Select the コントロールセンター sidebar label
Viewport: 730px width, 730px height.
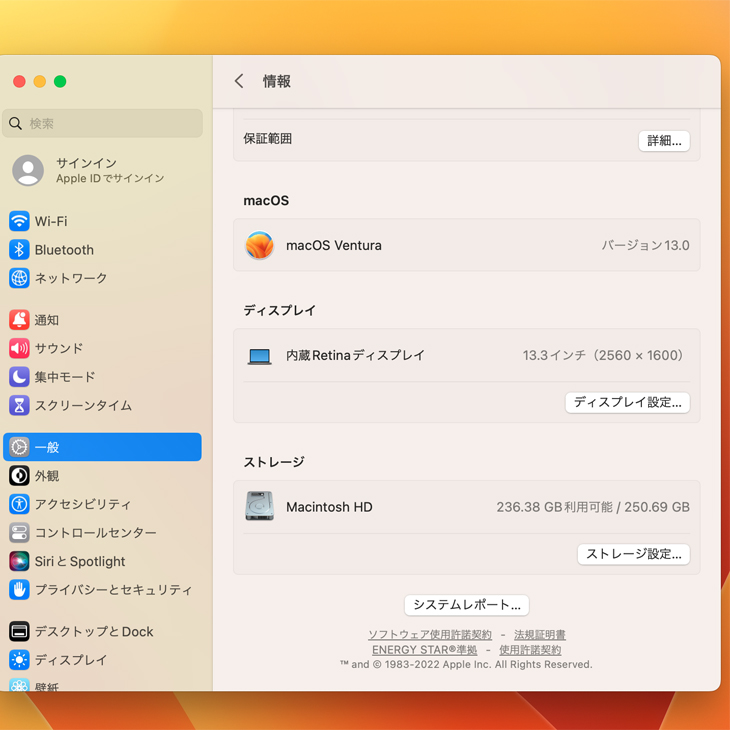click(95, 533)
